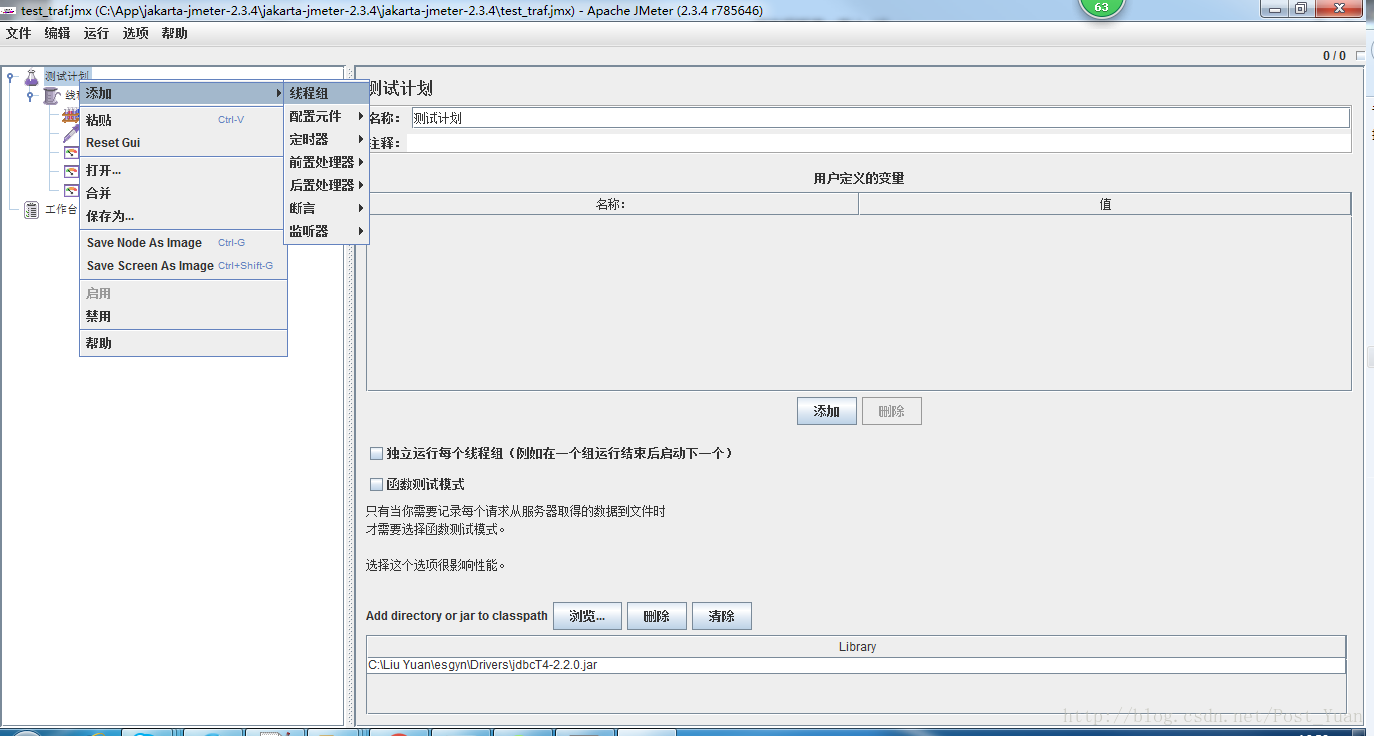Expand the 前置处理器 submenu
The height and width of the screenshot is (736, 1374).
click(x=326, y=162)
